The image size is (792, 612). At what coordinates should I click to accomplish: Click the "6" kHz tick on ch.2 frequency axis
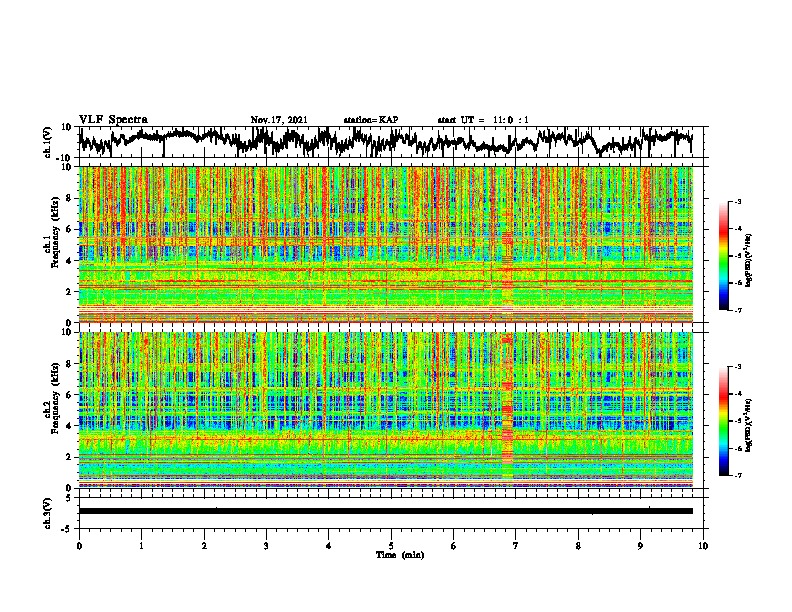point(70,395)
